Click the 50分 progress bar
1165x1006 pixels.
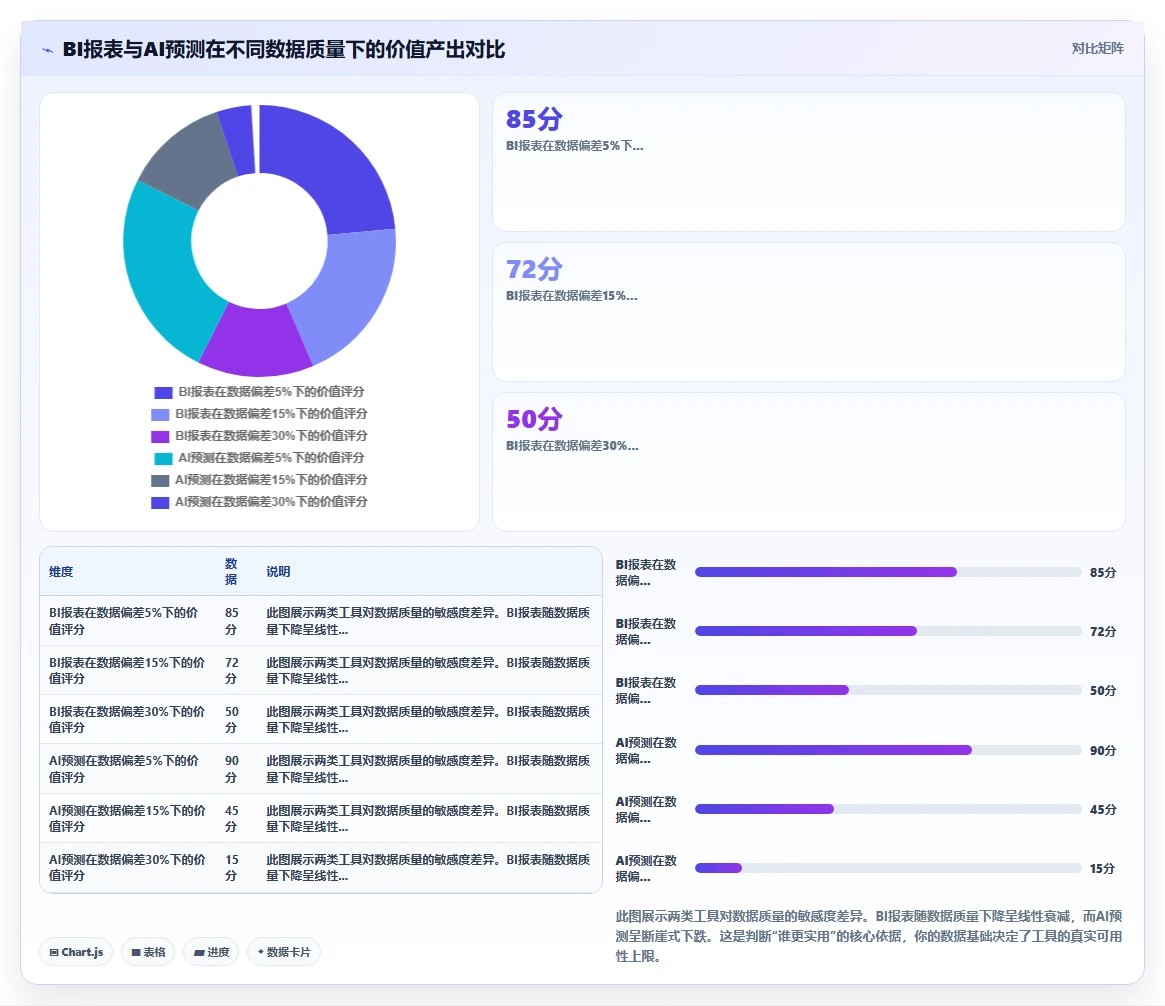pyautogui.click(x=888, y=690)
